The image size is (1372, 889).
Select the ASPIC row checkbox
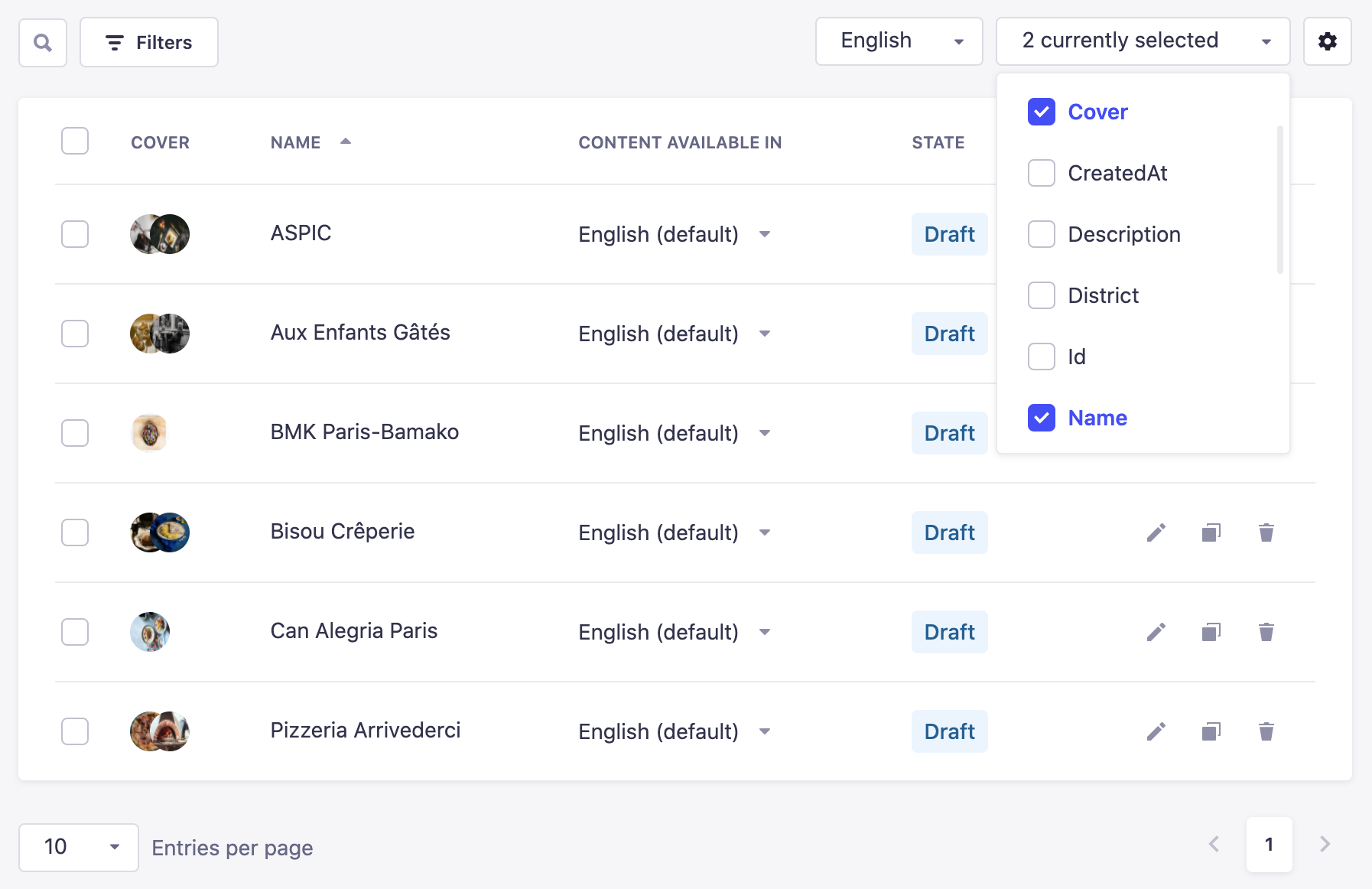coord(74,234)
